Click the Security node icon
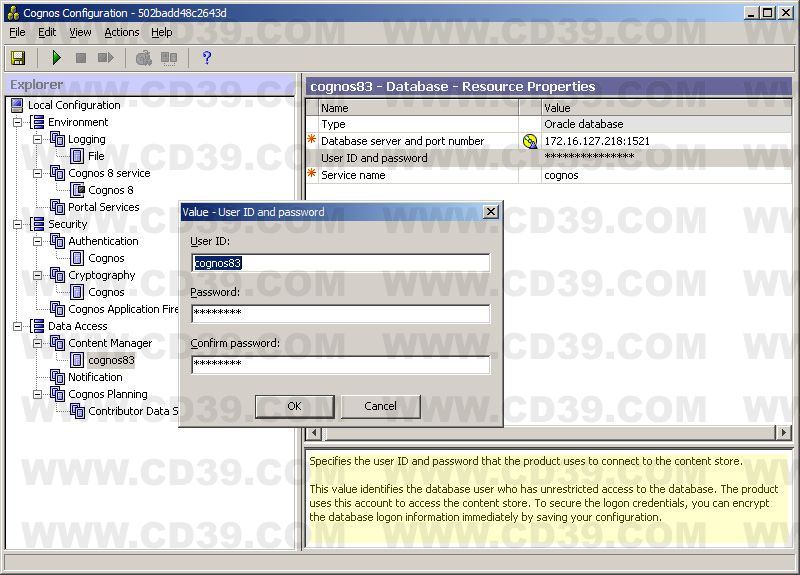Image resolution: width=800 pixels, height=575 pixels. (x=37, y=224)
